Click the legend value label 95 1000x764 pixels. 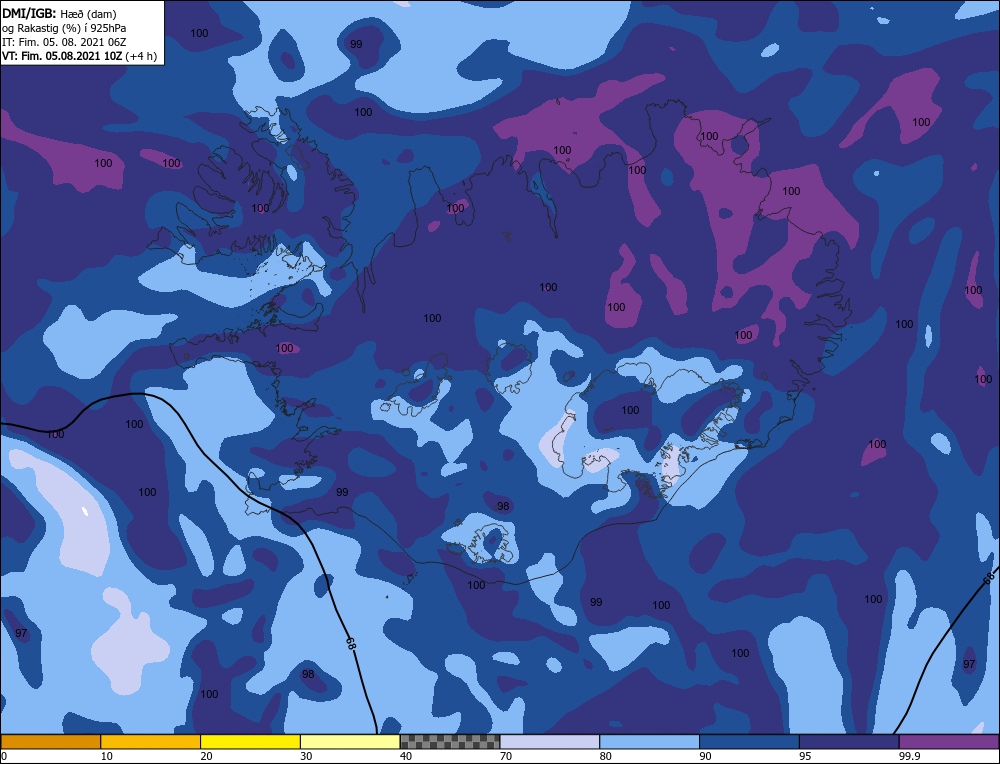point(805,756)
